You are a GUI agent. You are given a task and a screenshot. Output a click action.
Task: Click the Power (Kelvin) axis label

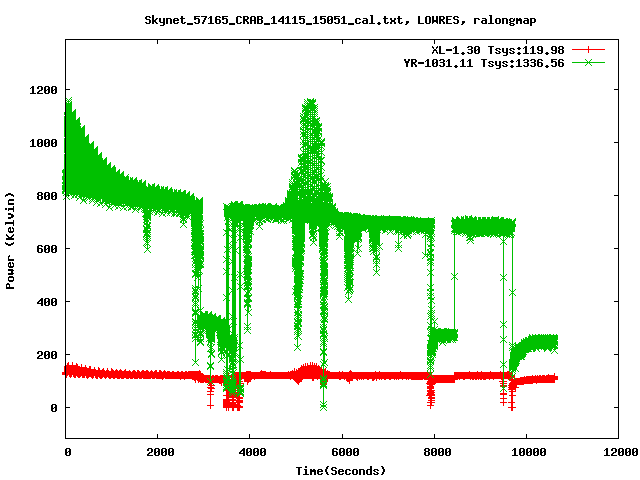click(10, 241)
